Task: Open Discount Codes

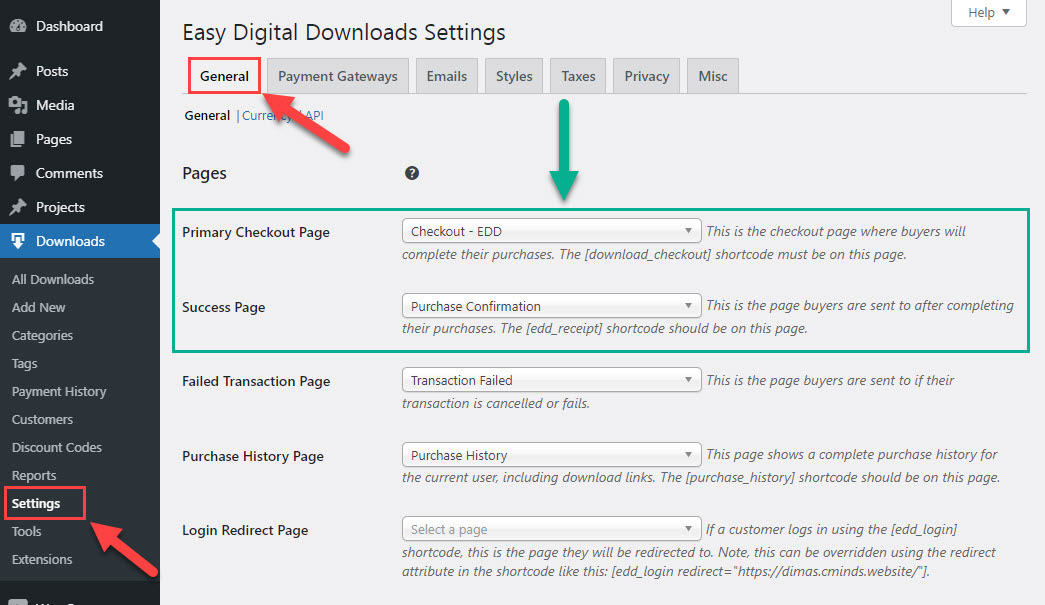Action: (57, 447)
